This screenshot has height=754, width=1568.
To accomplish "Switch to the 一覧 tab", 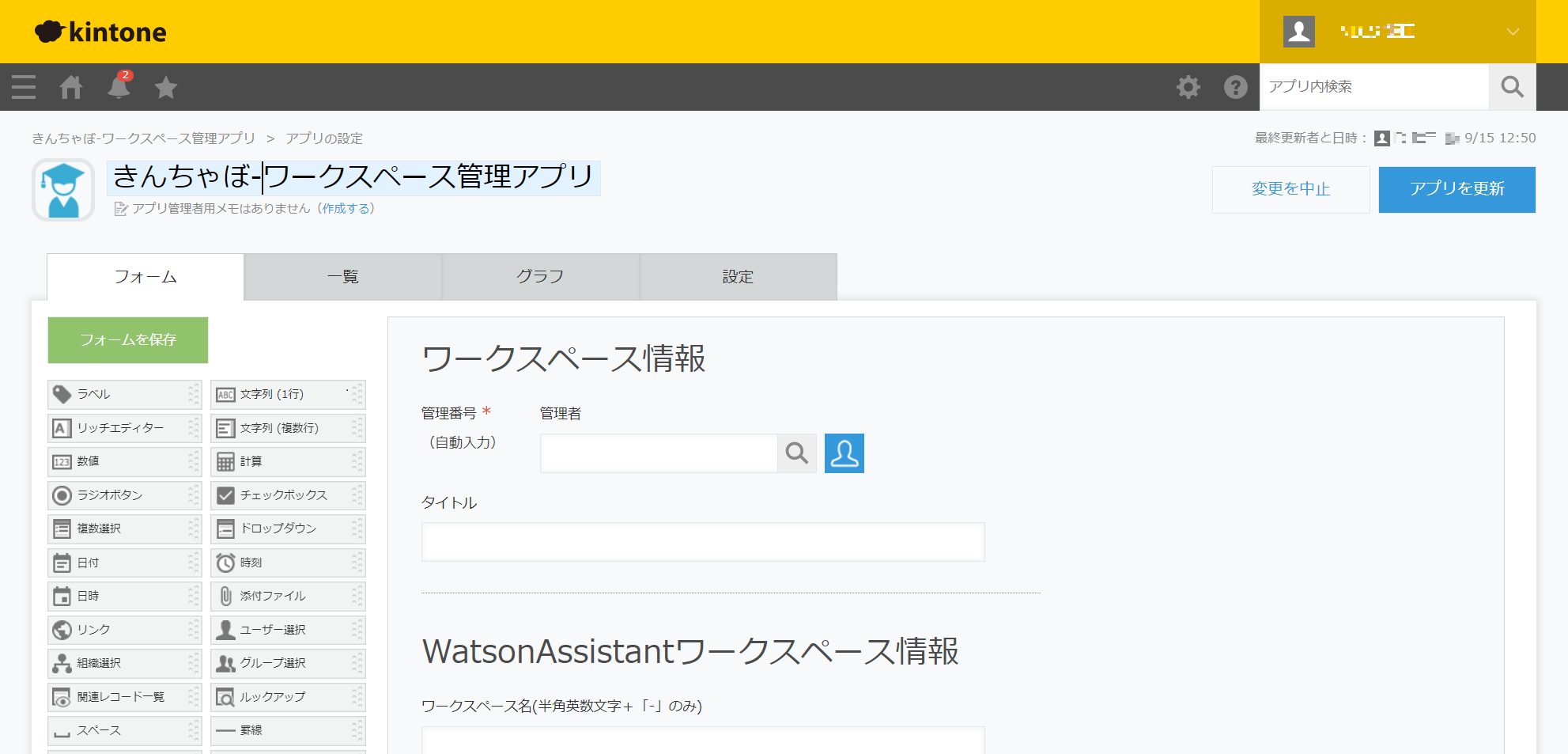I will [x=342, y=277].
